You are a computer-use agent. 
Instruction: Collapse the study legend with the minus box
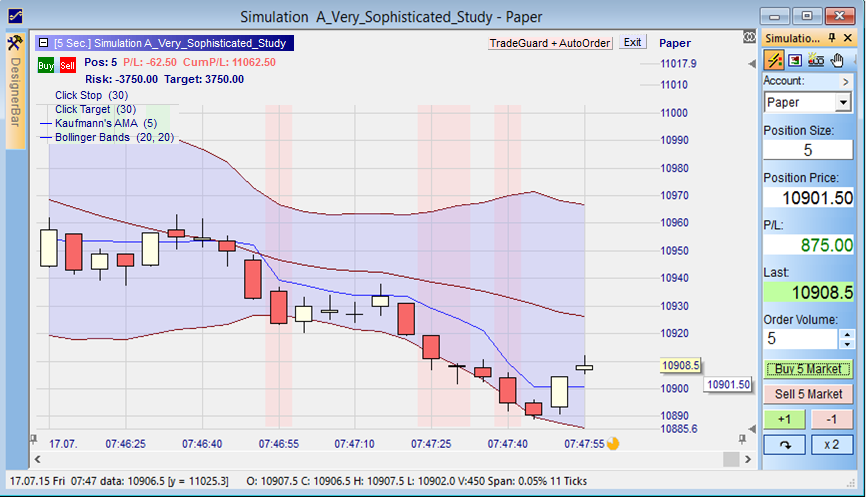42,43
